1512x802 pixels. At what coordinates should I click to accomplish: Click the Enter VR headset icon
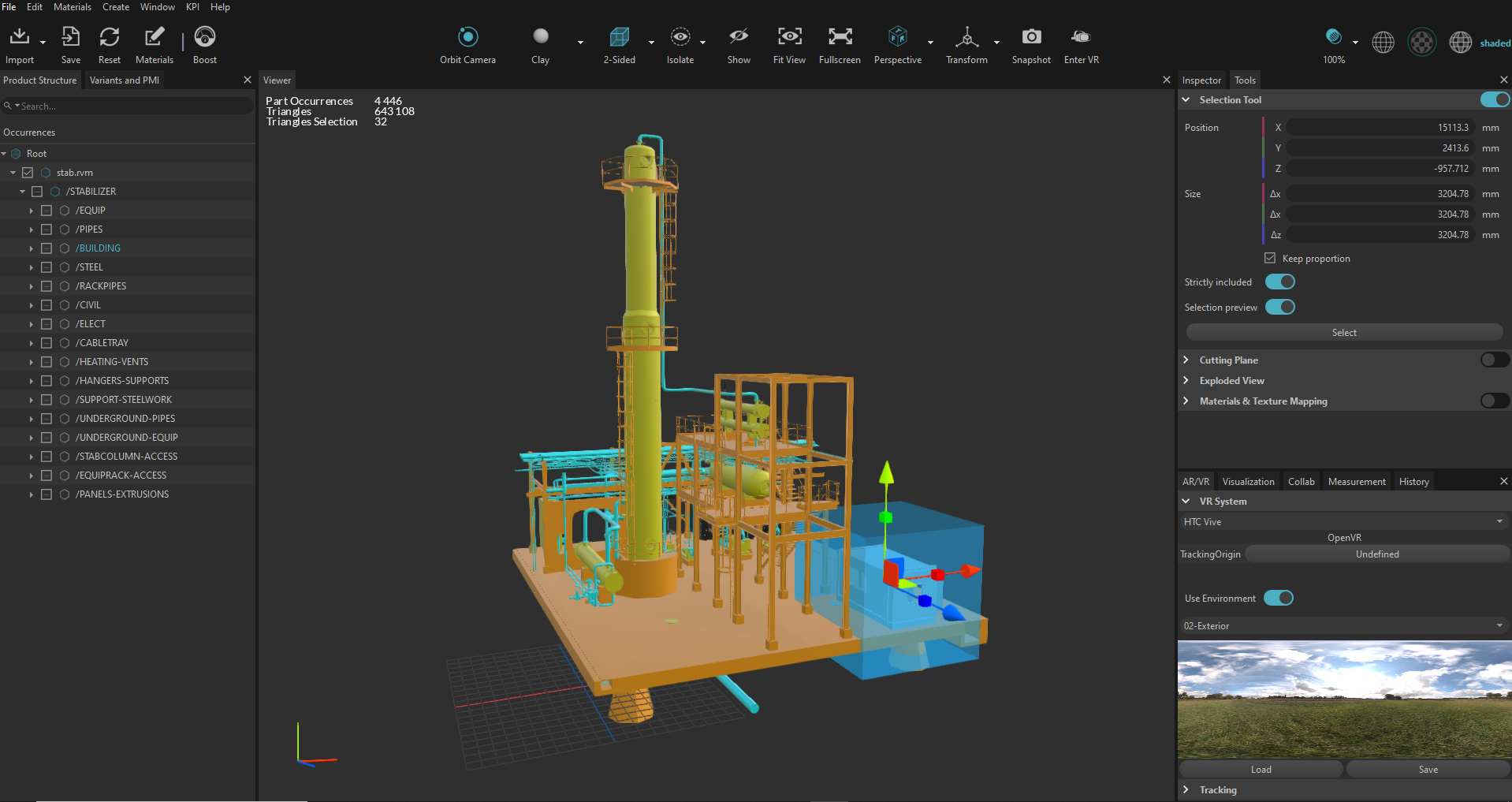pyautogui.click(x=1081, y=37)
